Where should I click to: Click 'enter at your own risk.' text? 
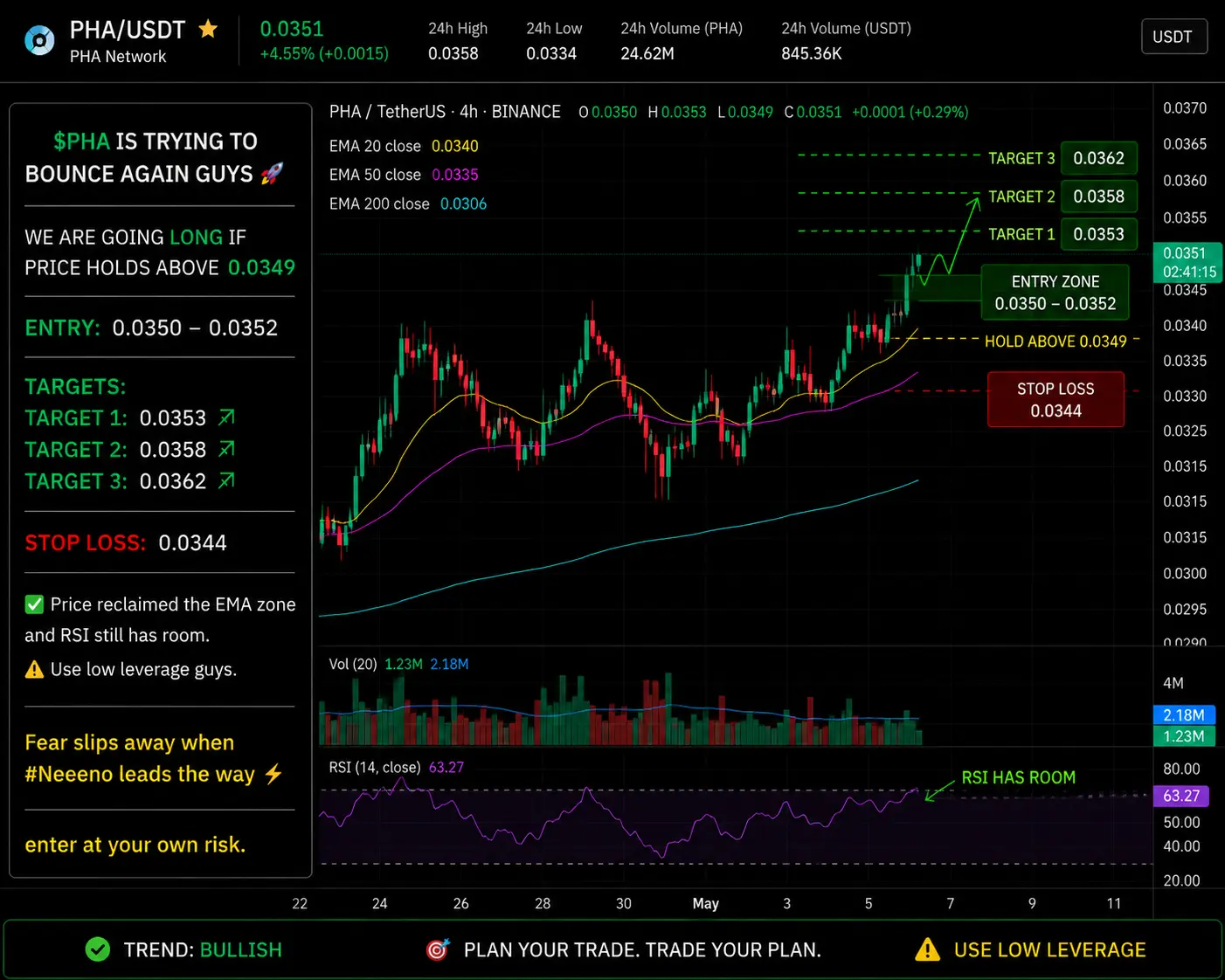(x=135, y=845)
